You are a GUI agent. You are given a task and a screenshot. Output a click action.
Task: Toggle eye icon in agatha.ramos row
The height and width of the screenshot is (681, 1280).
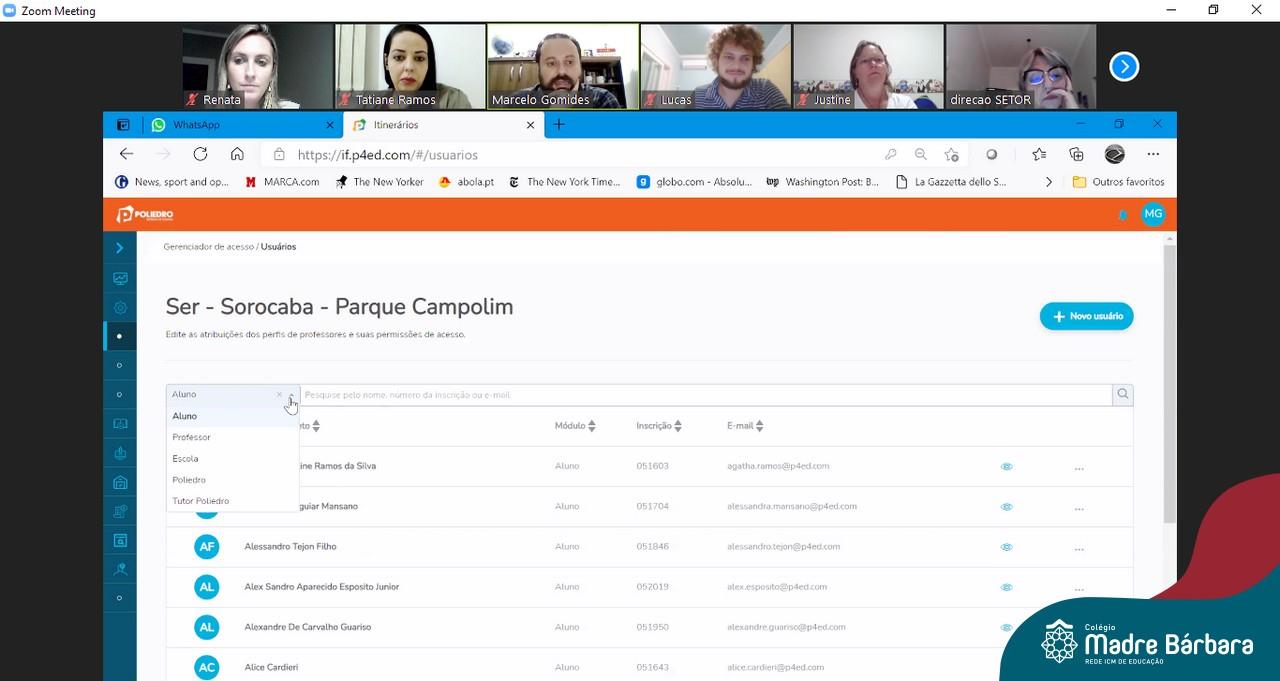(1007, 467)
